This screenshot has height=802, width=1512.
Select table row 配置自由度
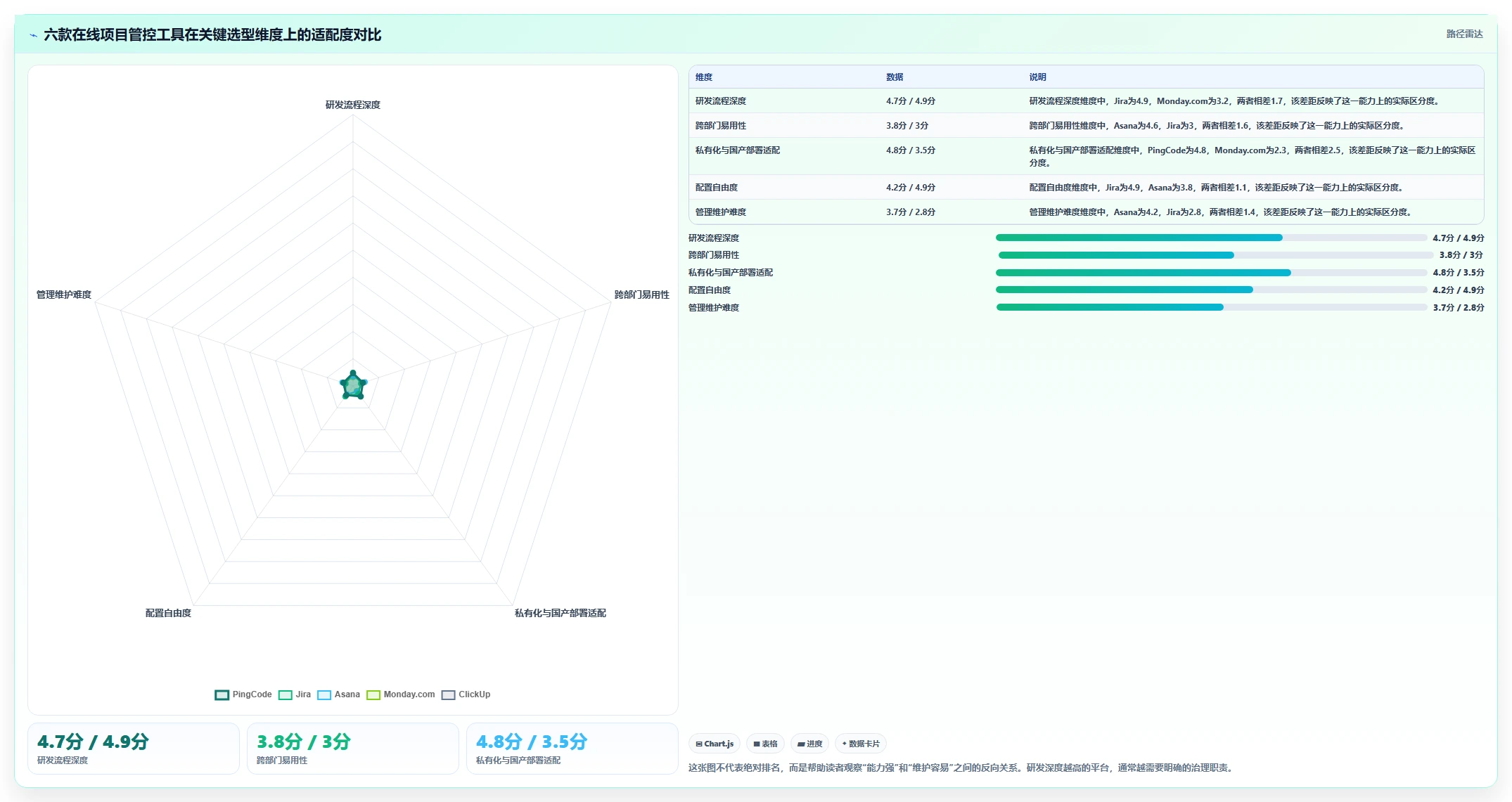[x=1086, y=187]
